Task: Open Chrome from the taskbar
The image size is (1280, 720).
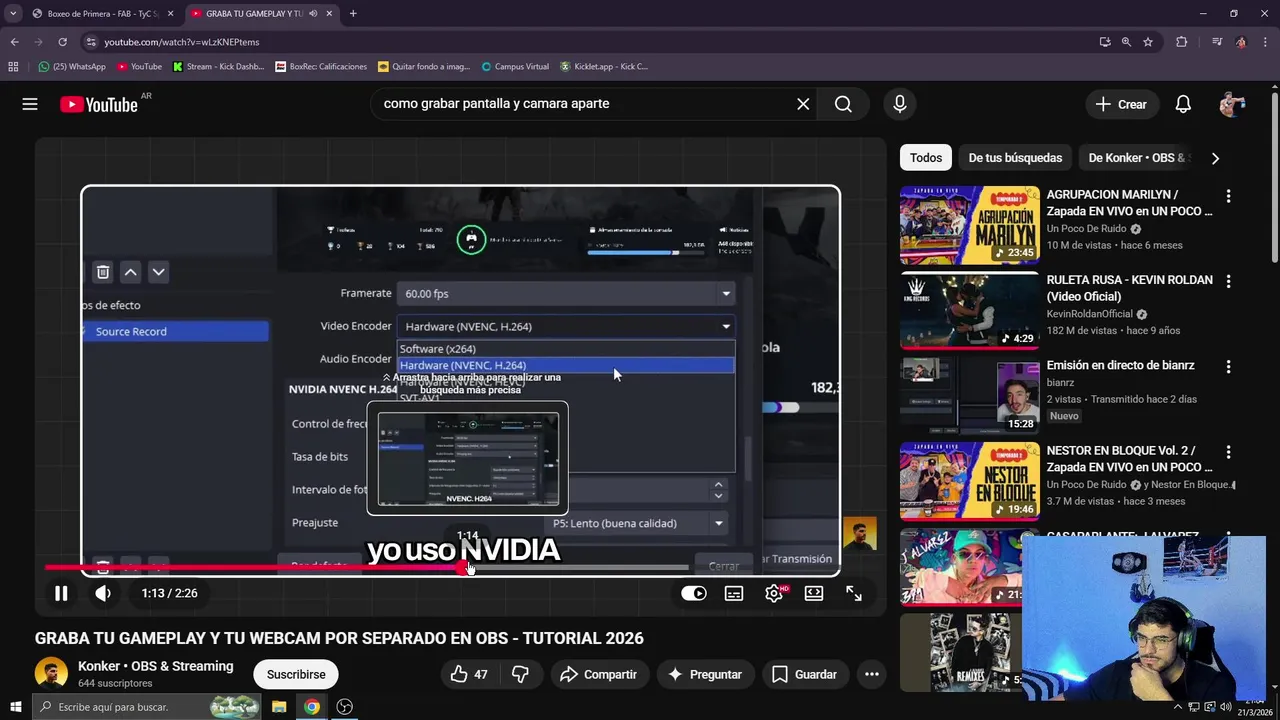Action: [x=312, y=707]
